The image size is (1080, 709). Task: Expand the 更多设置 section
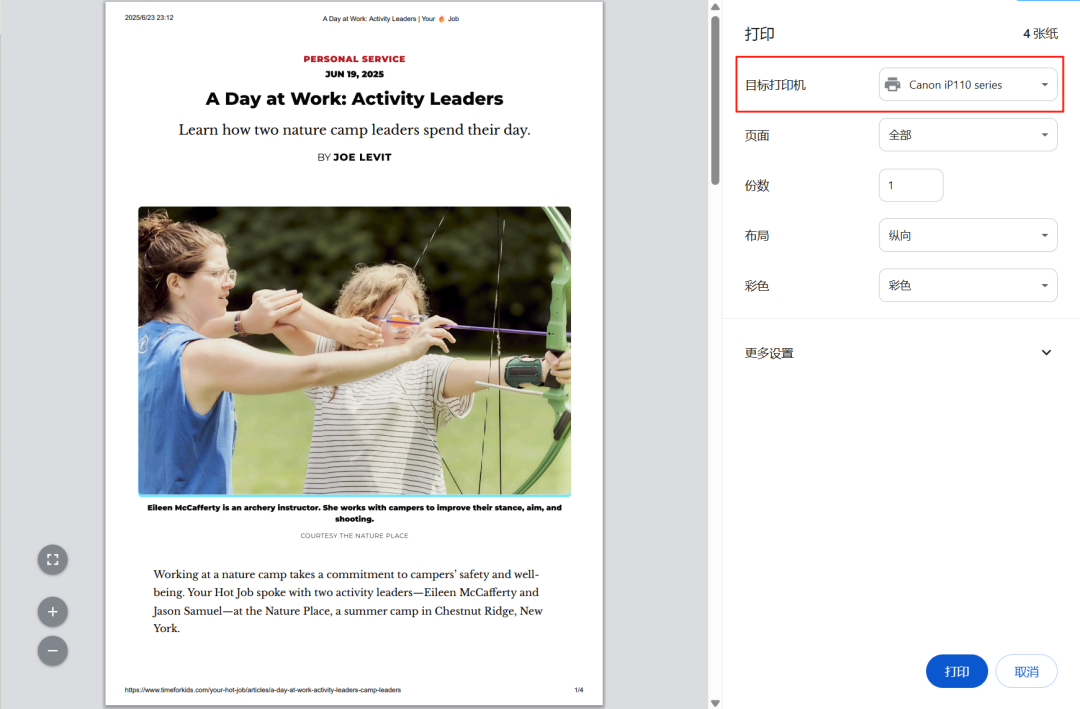point(898,353)
